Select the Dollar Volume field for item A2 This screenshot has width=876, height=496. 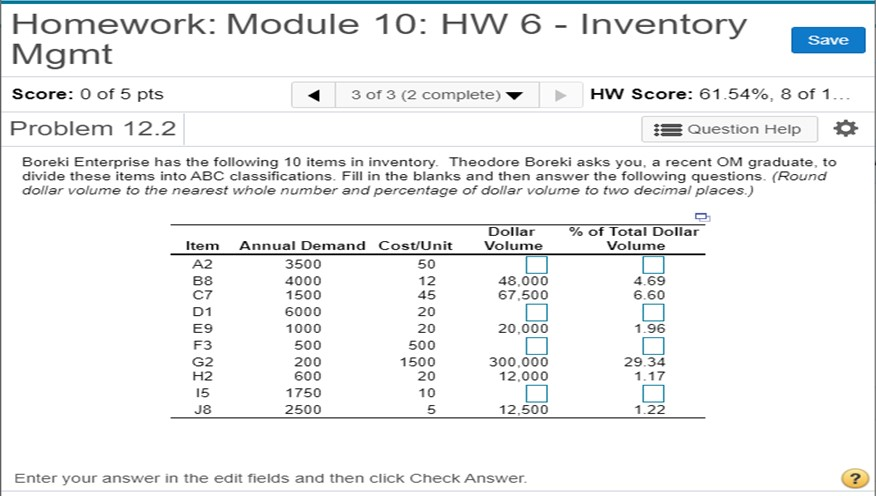[x=536, y=264]
